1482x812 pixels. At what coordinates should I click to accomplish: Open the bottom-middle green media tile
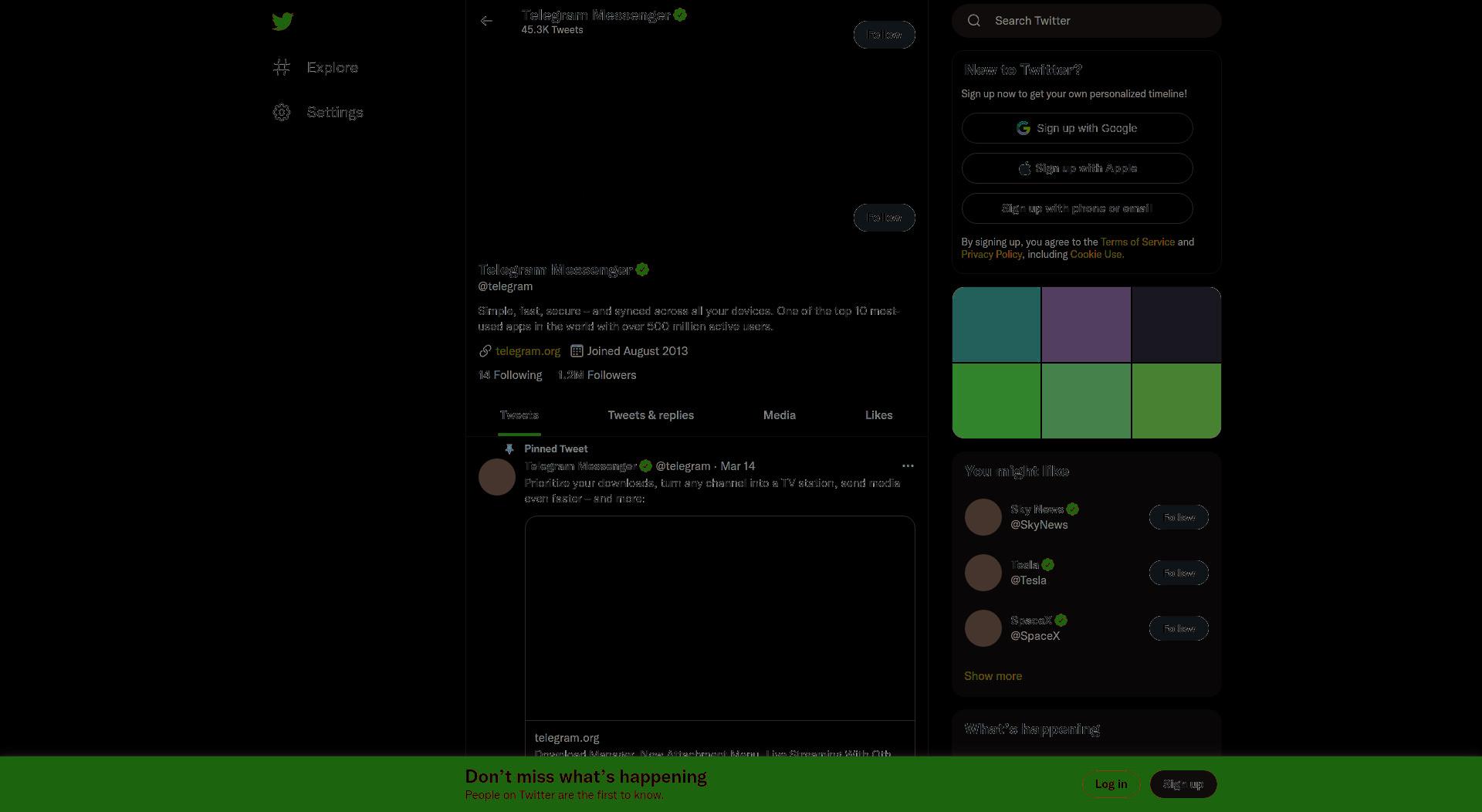[x=1086, y=401]
